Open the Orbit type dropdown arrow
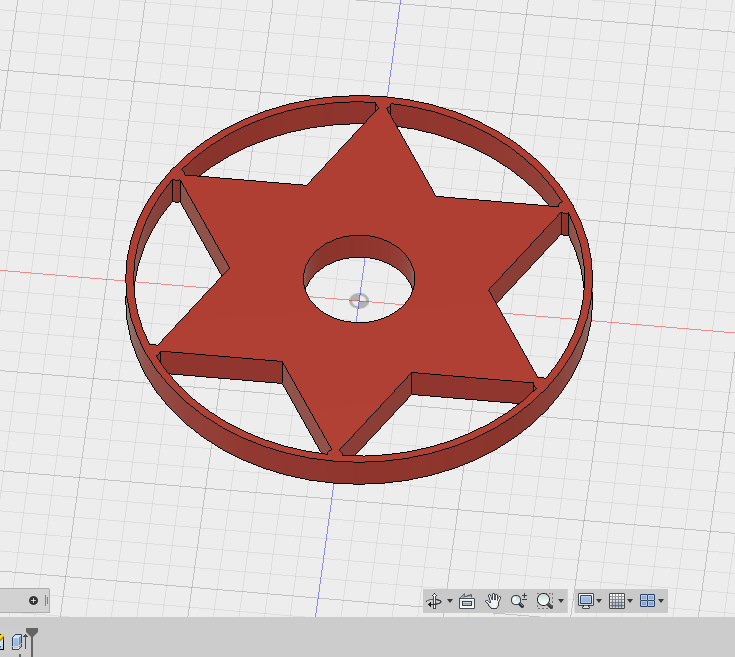Viewport: 735px width, 657px height. click(x=450, y=601)
